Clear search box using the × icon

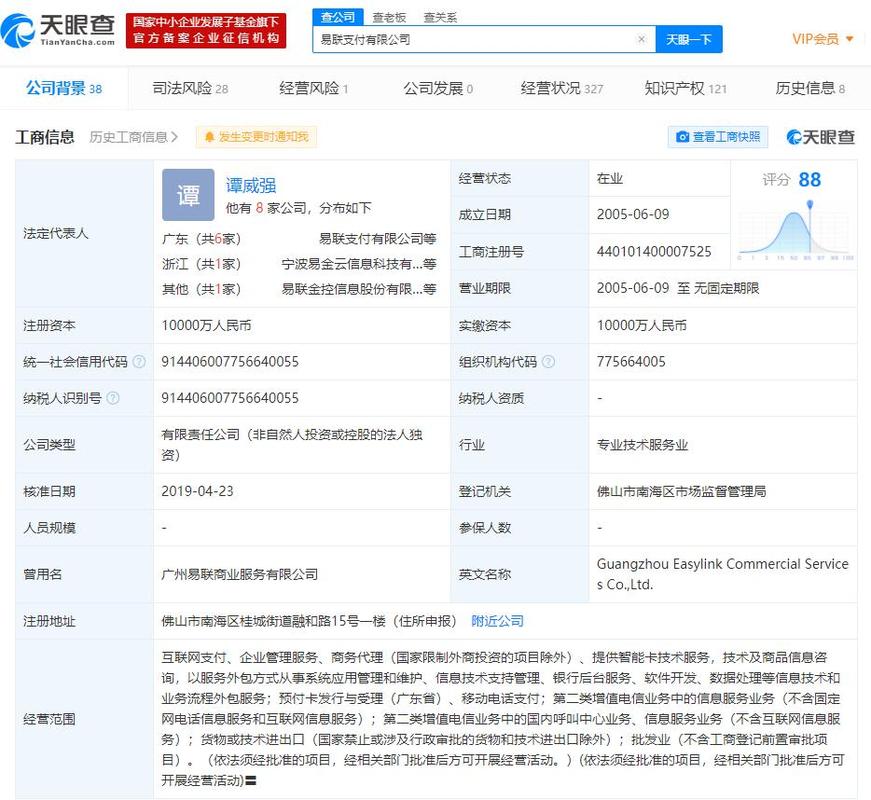coord(643,39)
